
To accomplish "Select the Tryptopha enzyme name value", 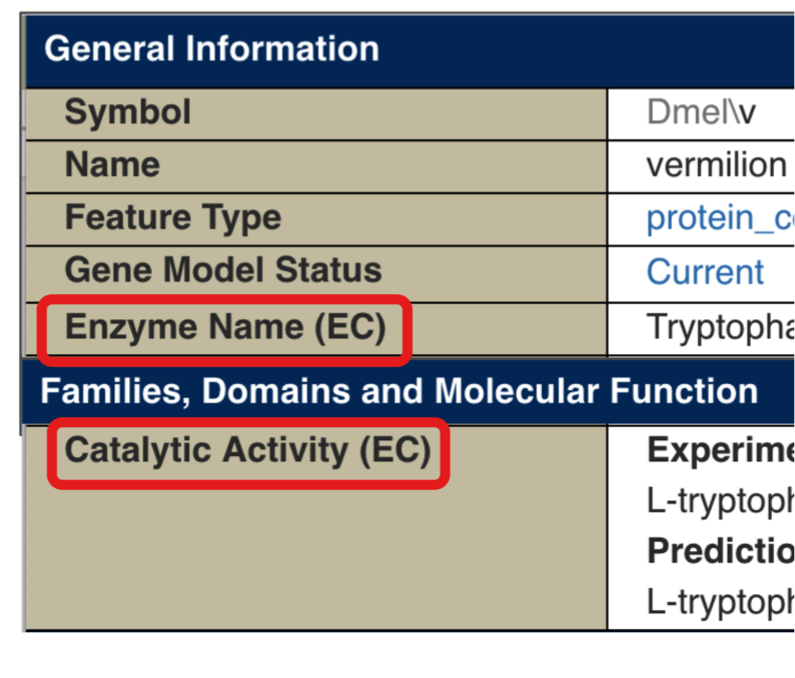I will pyautogui.click(x=720, y=327).
